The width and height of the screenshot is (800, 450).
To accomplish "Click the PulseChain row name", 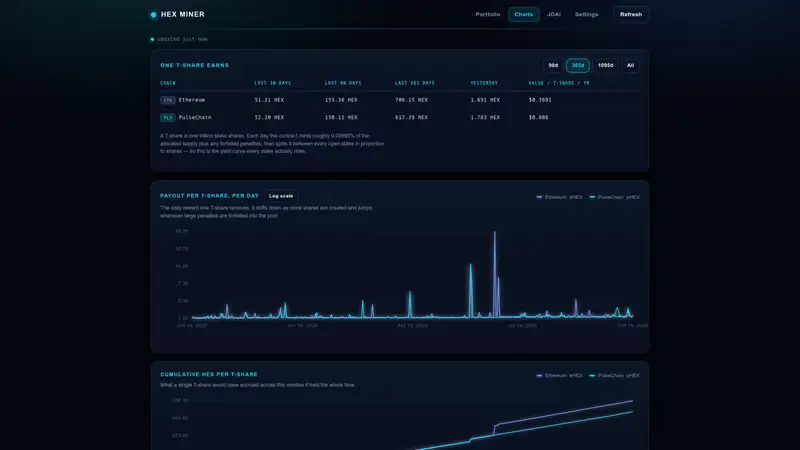I will click(195, 117).
